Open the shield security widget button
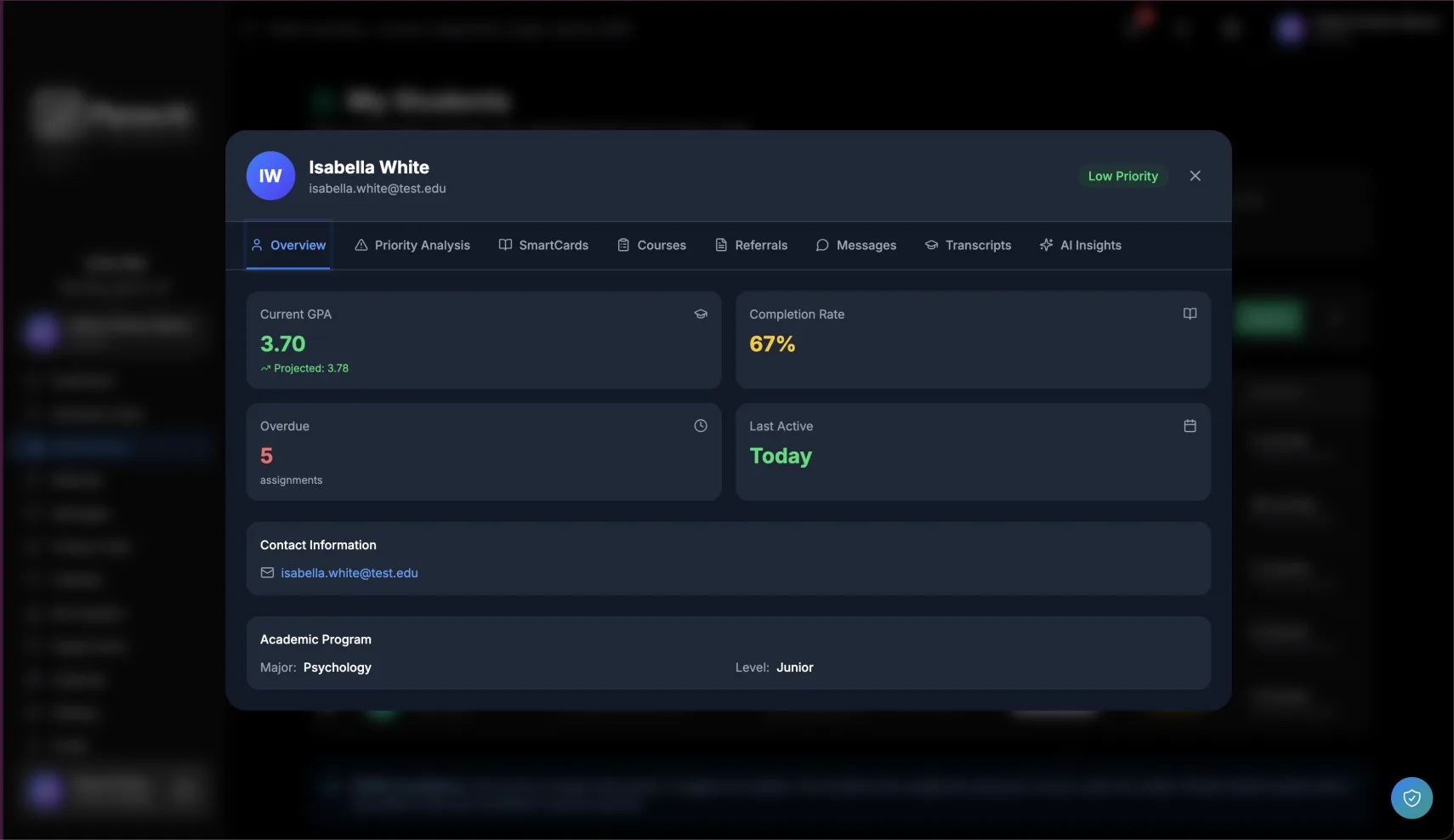This screenshot has height=840, width=1454. 1411,798
